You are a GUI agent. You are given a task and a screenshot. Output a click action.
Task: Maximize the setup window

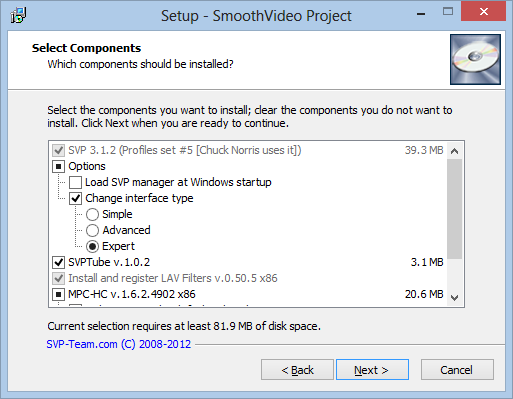(448, 12)
